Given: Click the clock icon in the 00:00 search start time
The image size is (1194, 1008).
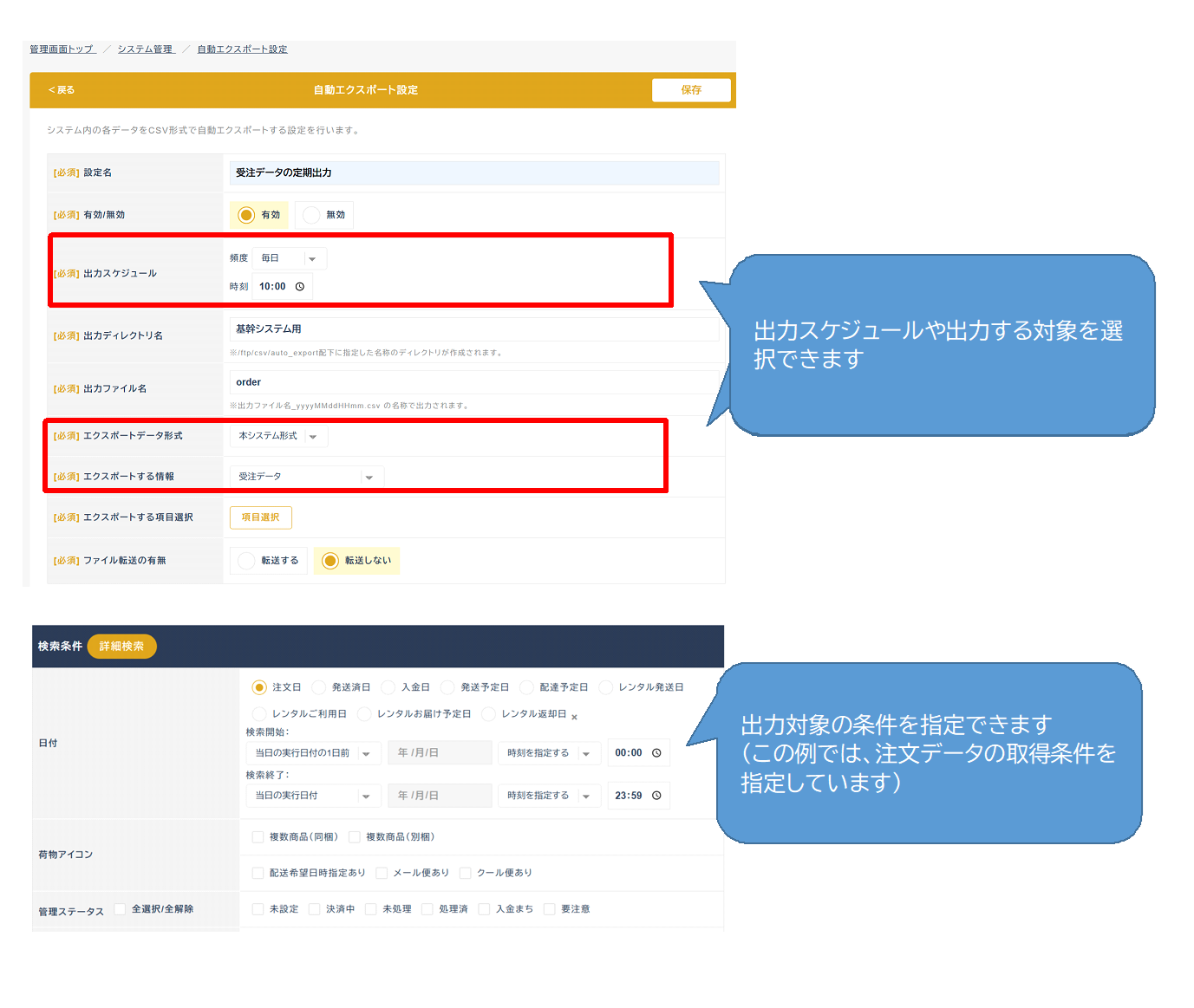Looking at the screenshot, I should point(656,753).
